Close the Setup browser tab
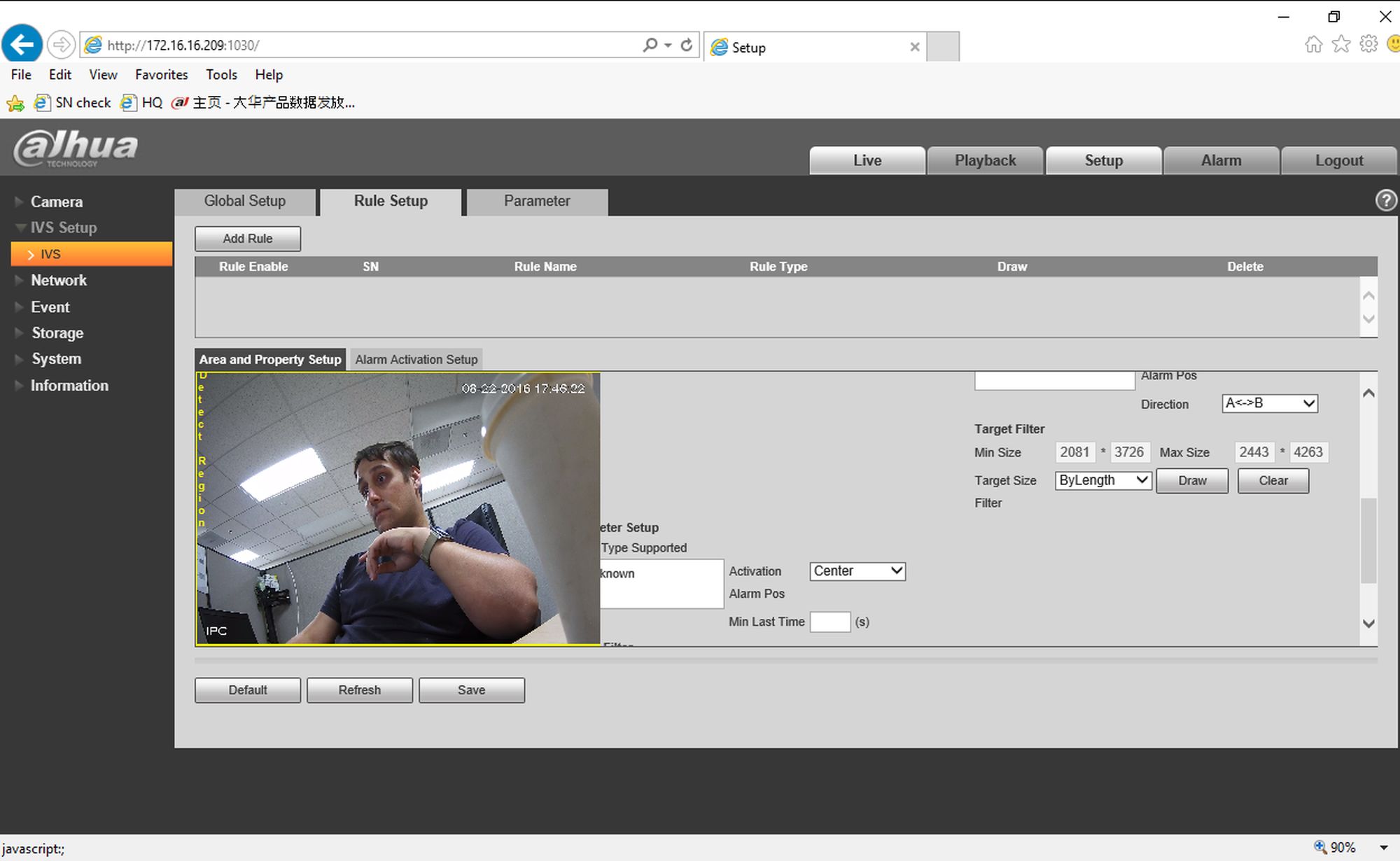 point(914,47)
